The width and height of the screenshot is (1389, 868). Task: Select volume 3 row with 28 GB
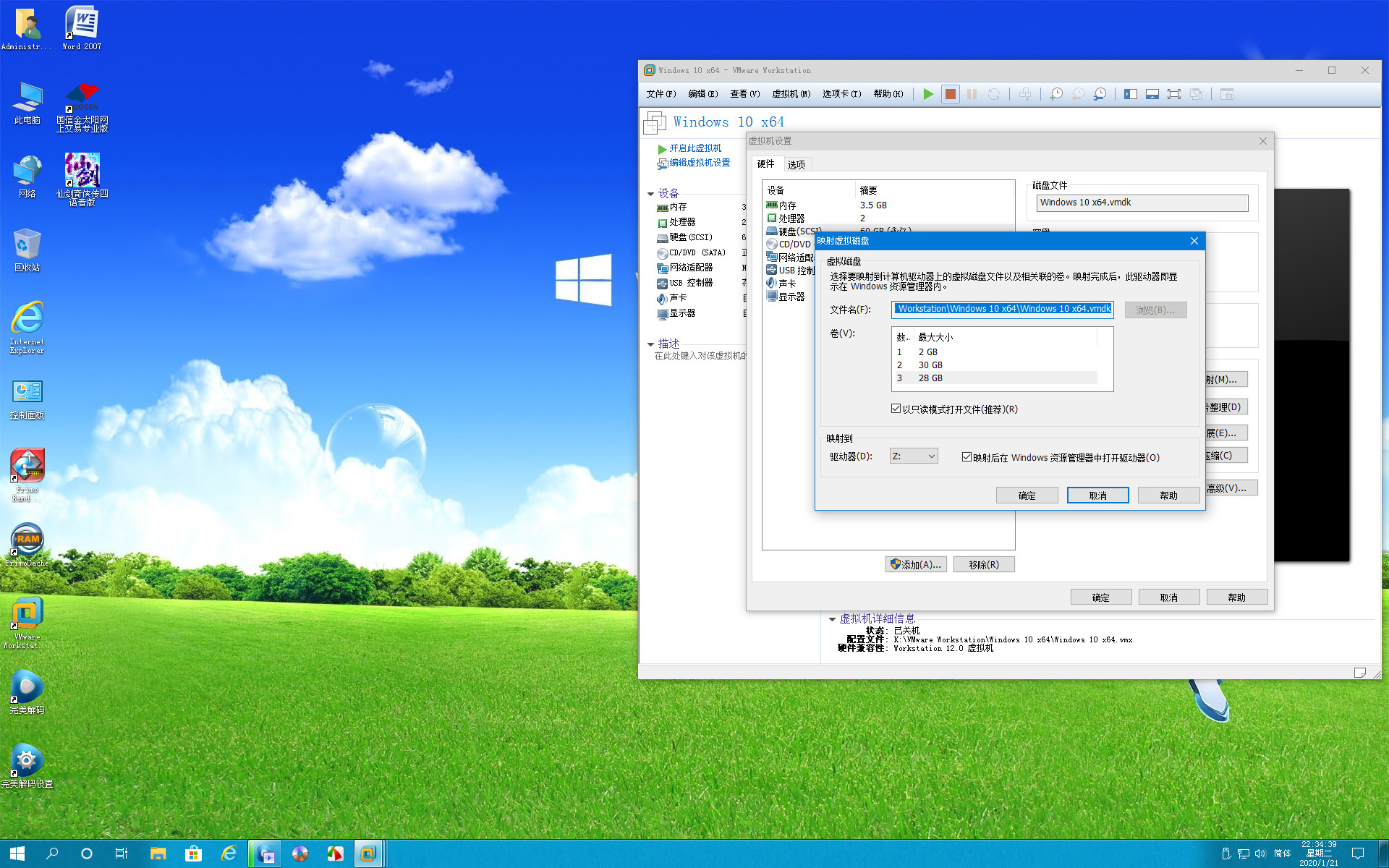tap(995, 378)
